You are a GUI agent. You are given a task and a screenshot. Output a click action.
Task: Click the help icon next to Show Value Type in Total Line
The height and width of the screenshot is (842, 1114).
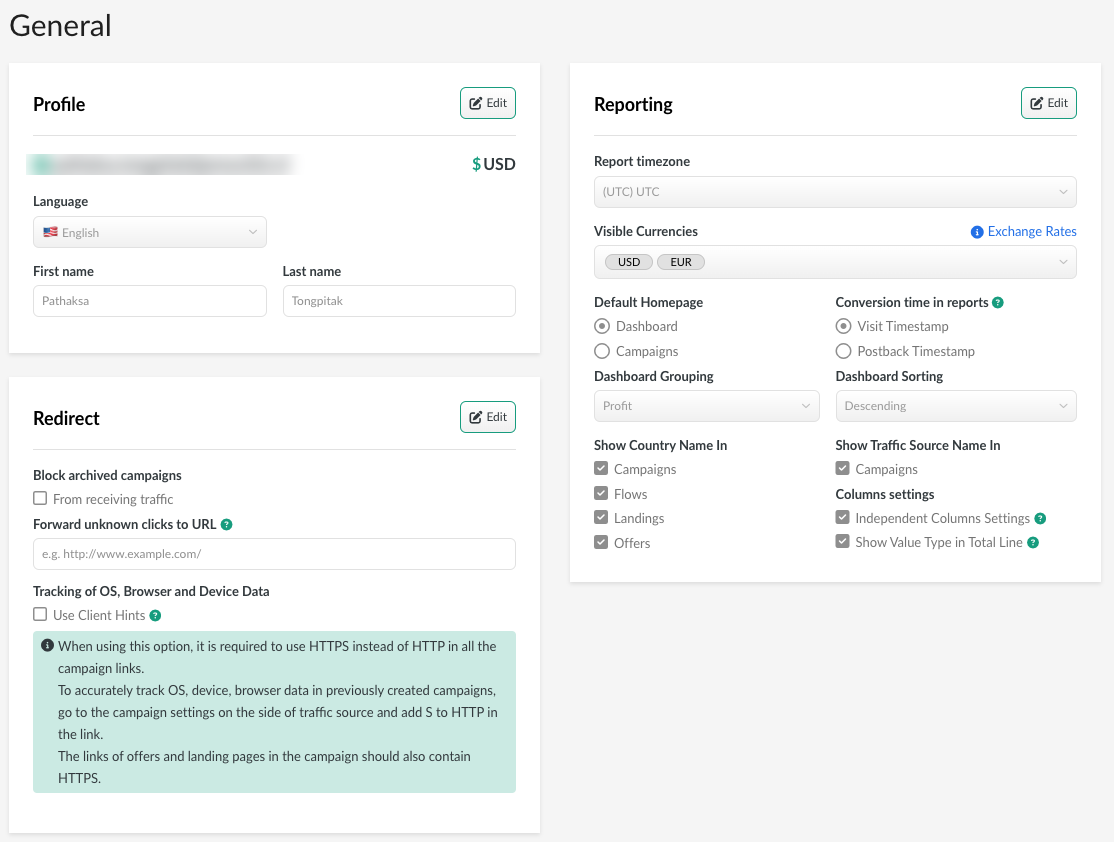(1033, 542)
